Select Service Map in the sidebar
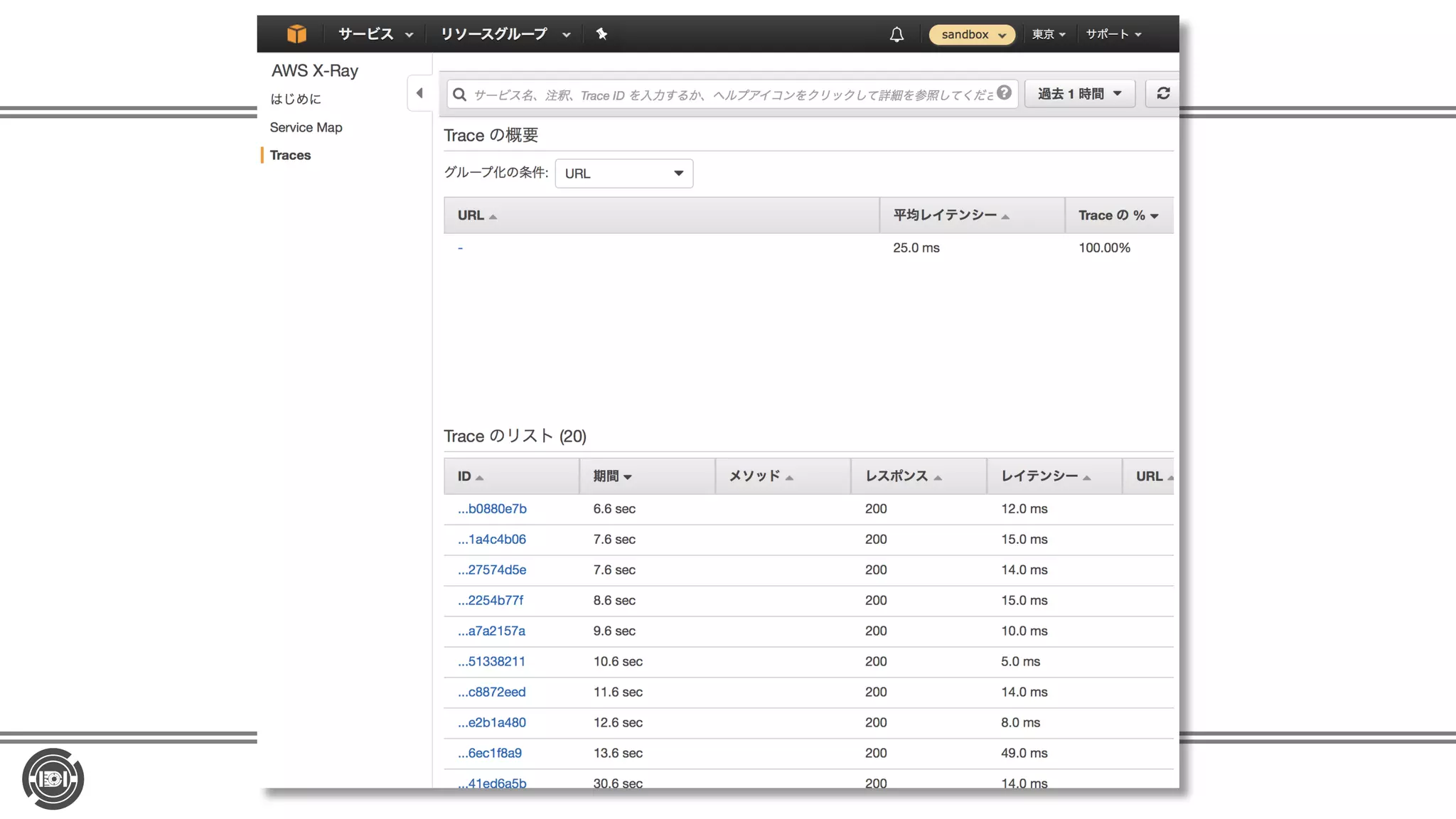1456x819 pixels. coord(306,127)
